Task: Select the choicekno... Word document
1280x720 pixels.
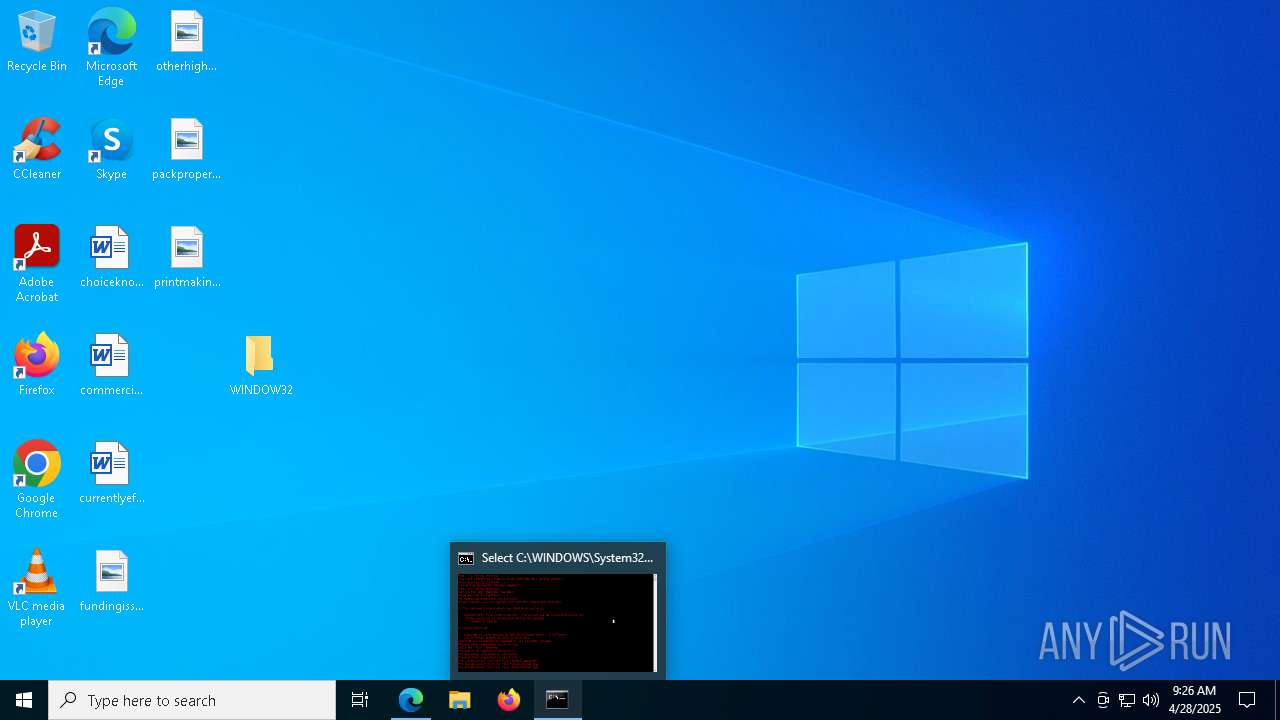Action: point(111,258)
